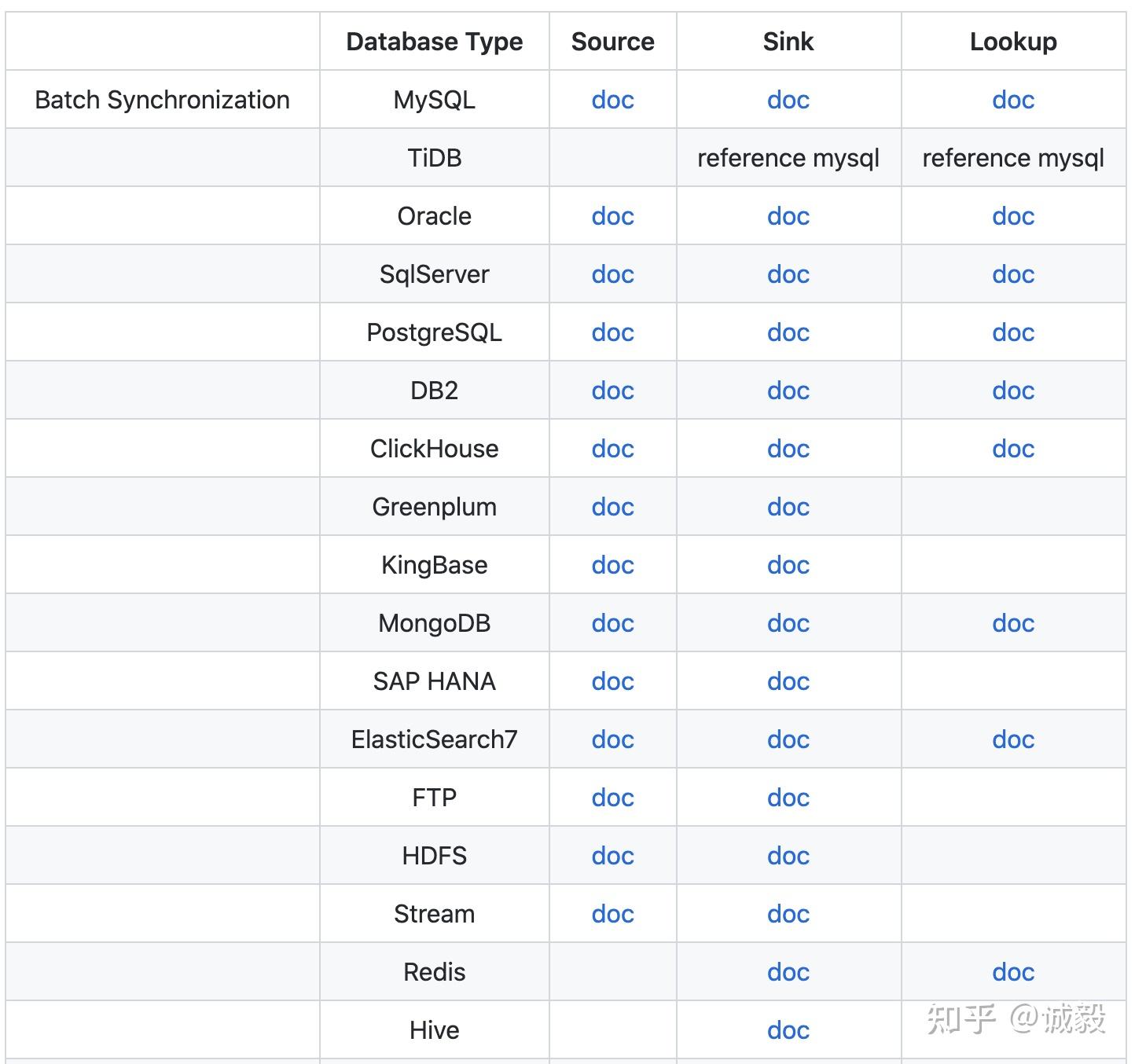Select the 'SqlServer' database name
This screenshot has width=1135, height=1064.
(x=435, y=274)
